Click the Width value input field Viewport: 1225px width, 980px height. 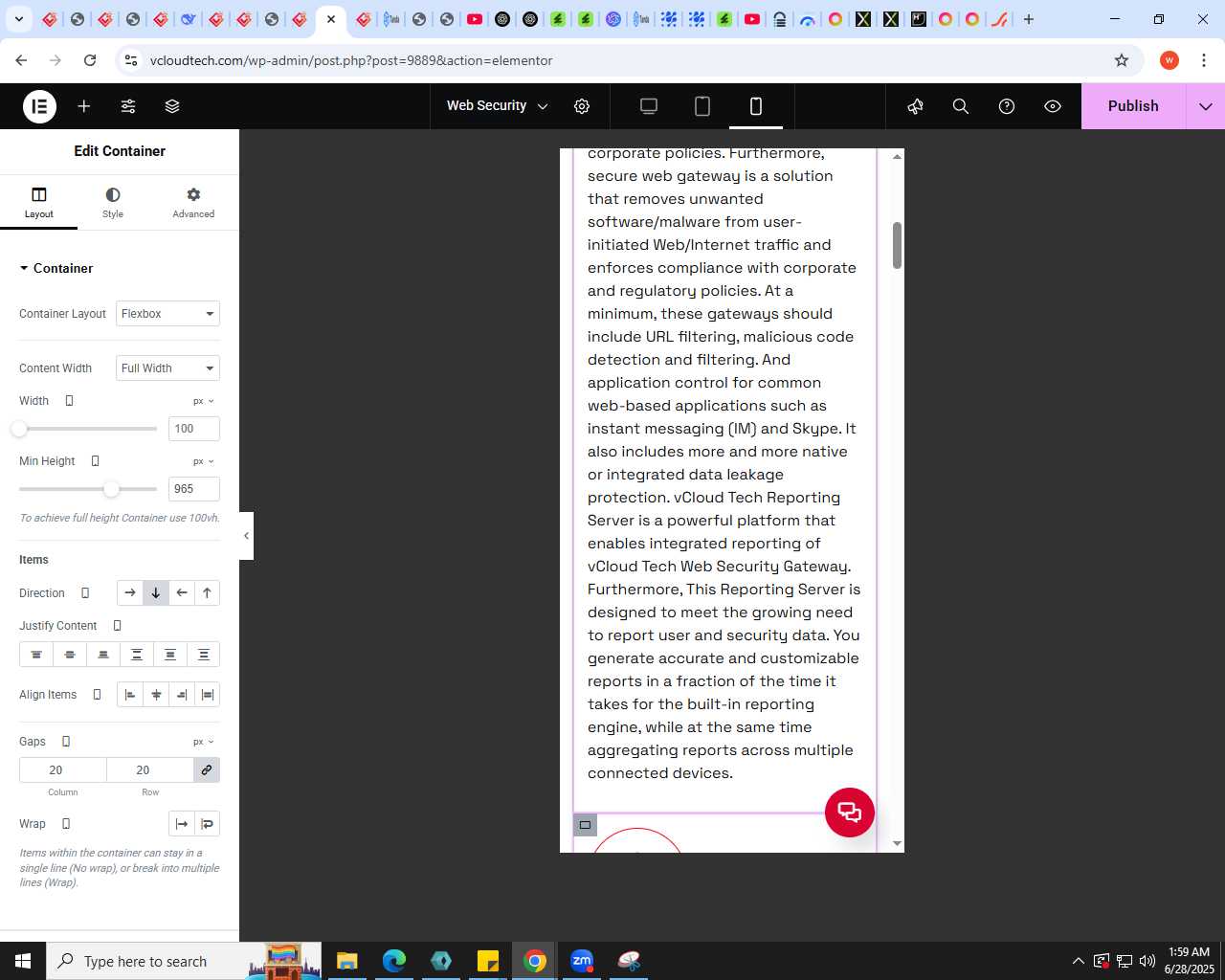[x=194, y=429]
